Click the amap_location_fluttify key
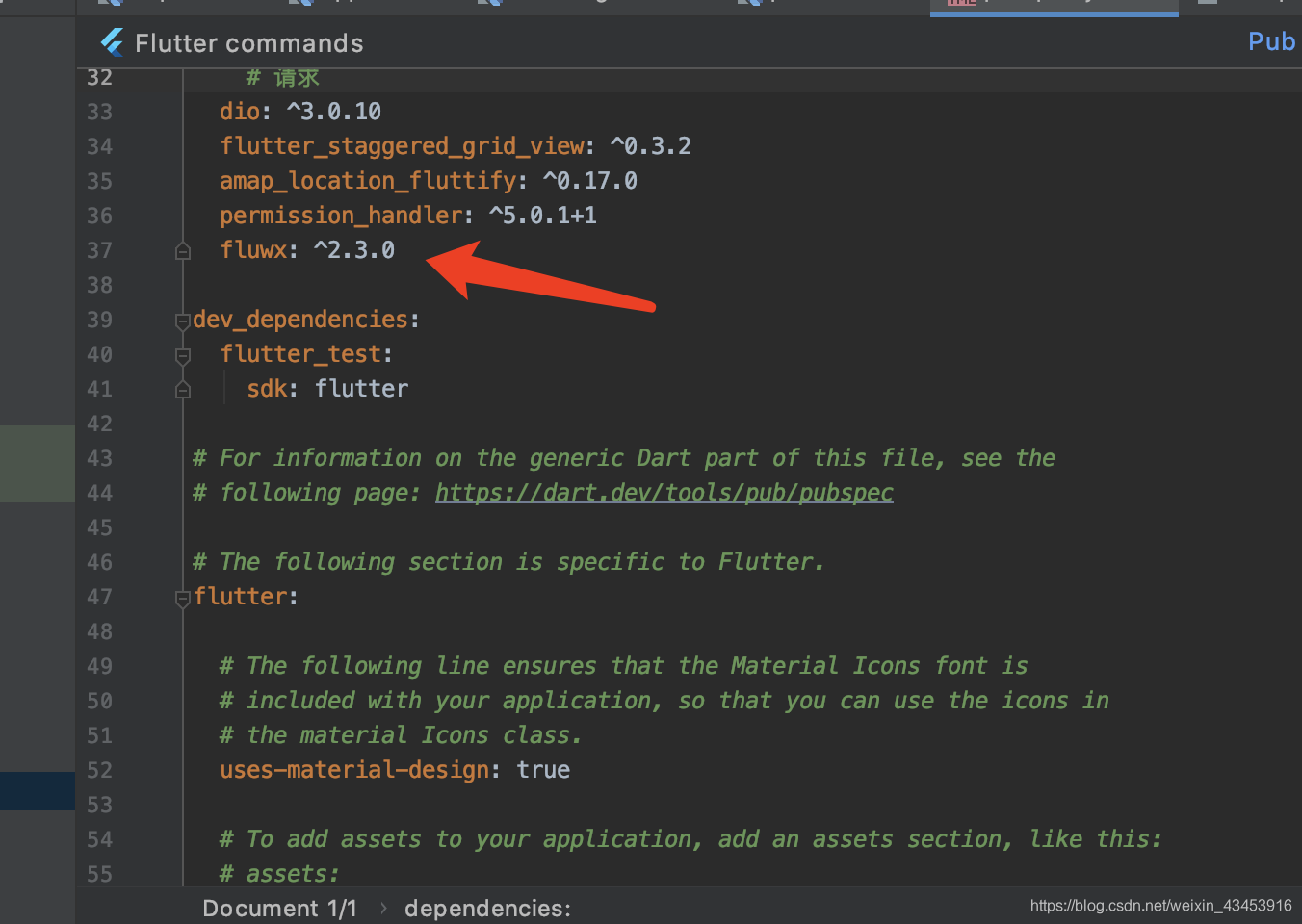The image size is (1302, 924). [368, 181]
